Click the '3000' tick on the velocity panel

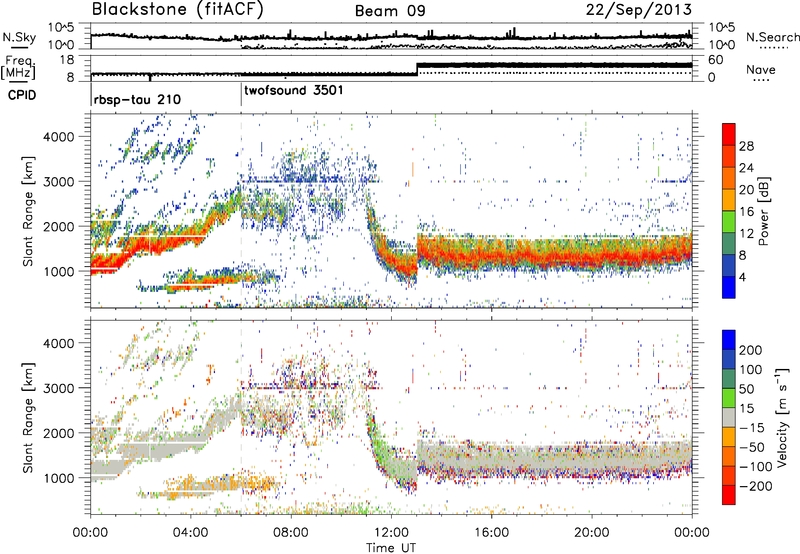(58, 388)
